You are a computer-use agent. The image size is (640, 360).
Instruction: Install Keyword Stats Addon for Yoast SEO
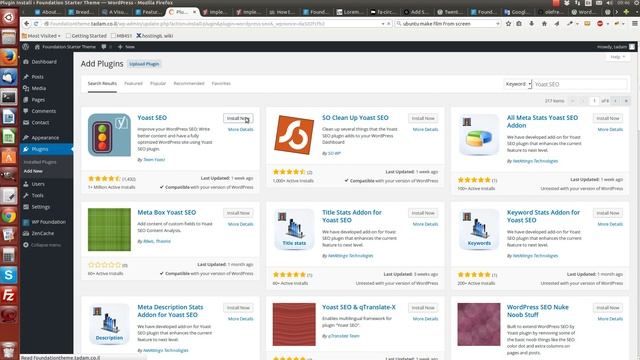(x=608, y=213)
